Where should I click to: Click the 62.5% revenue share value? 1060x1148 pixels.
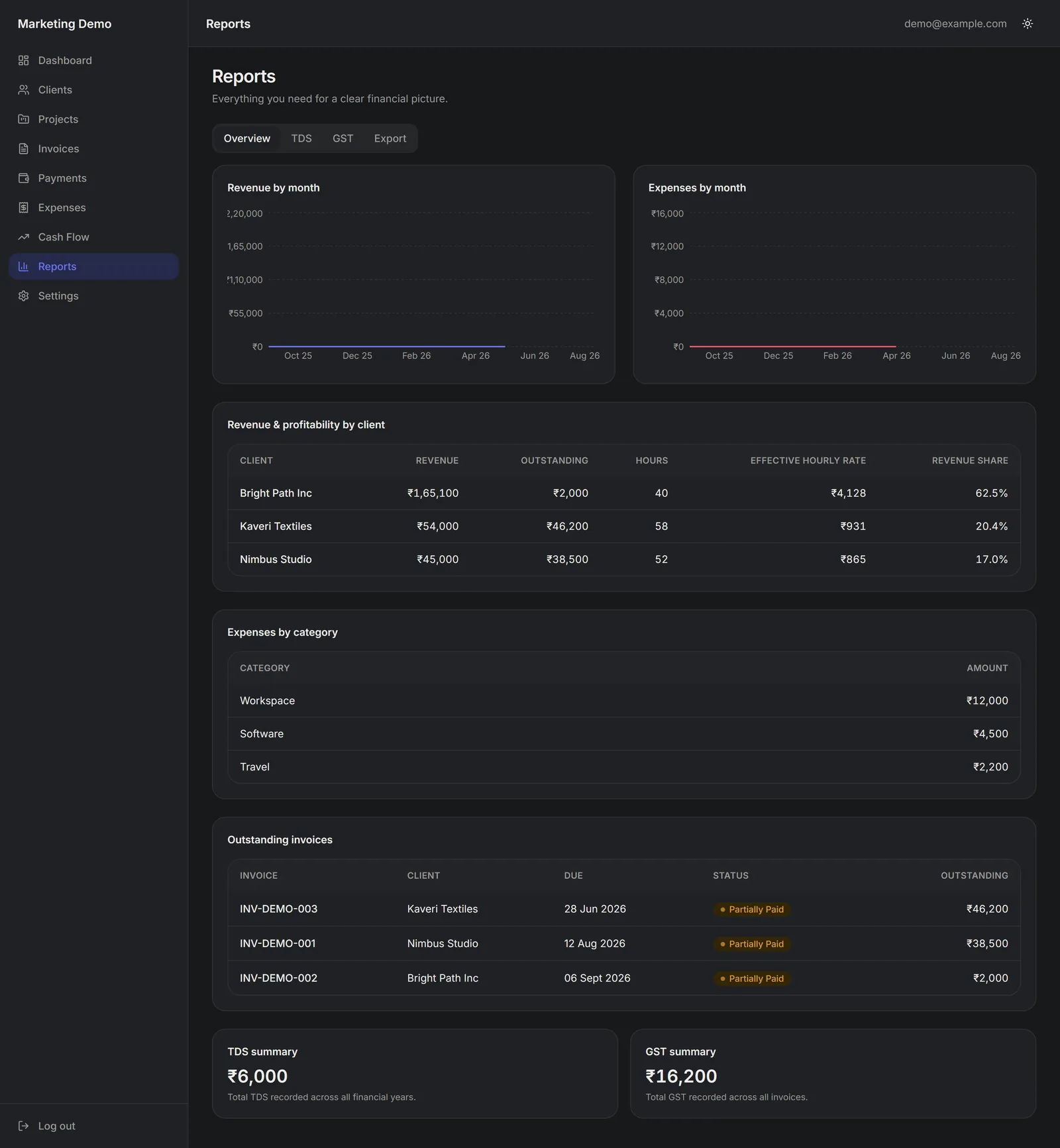point(991,493)
